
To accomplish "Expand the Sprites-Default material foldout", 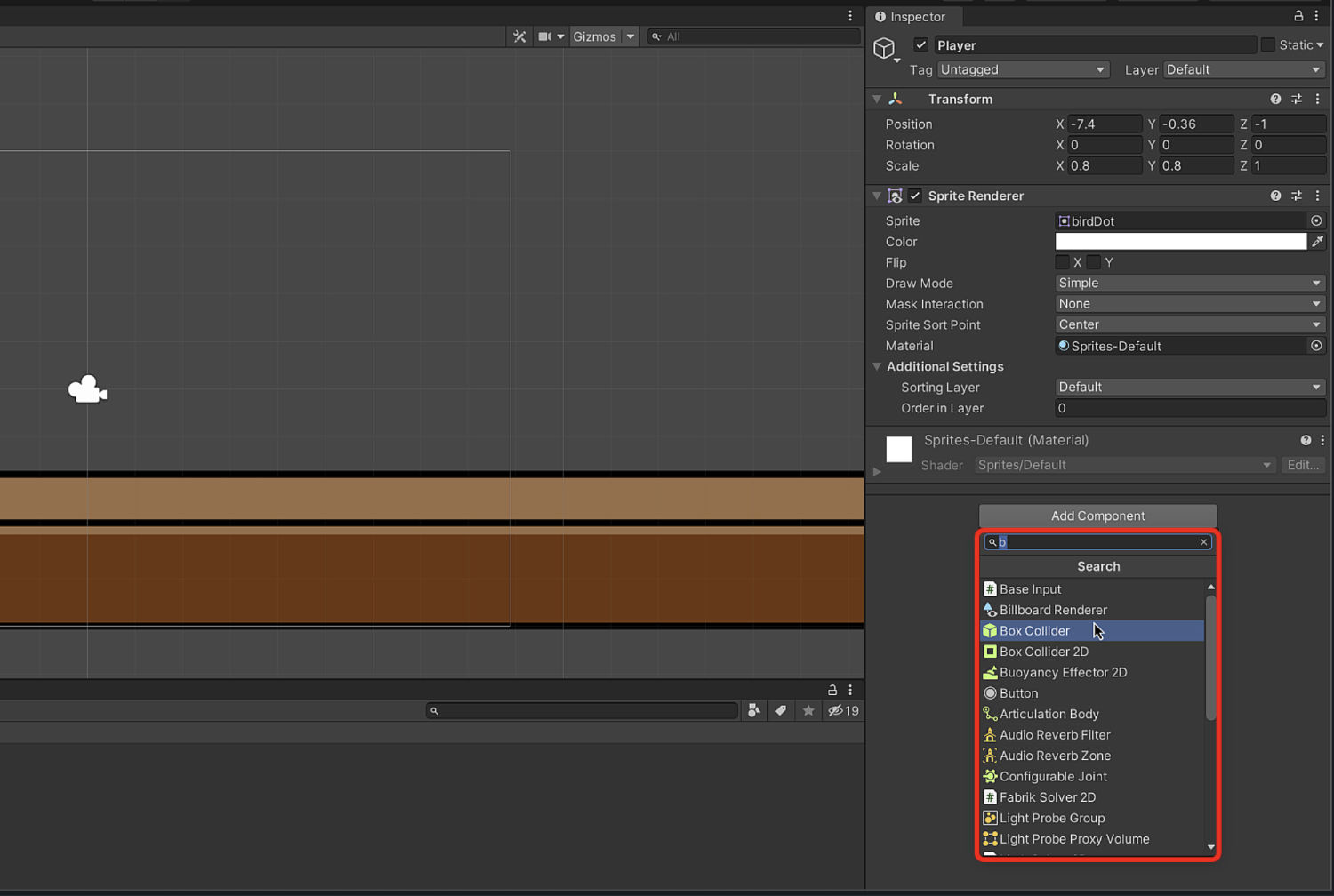I will (x=877, y=472).
